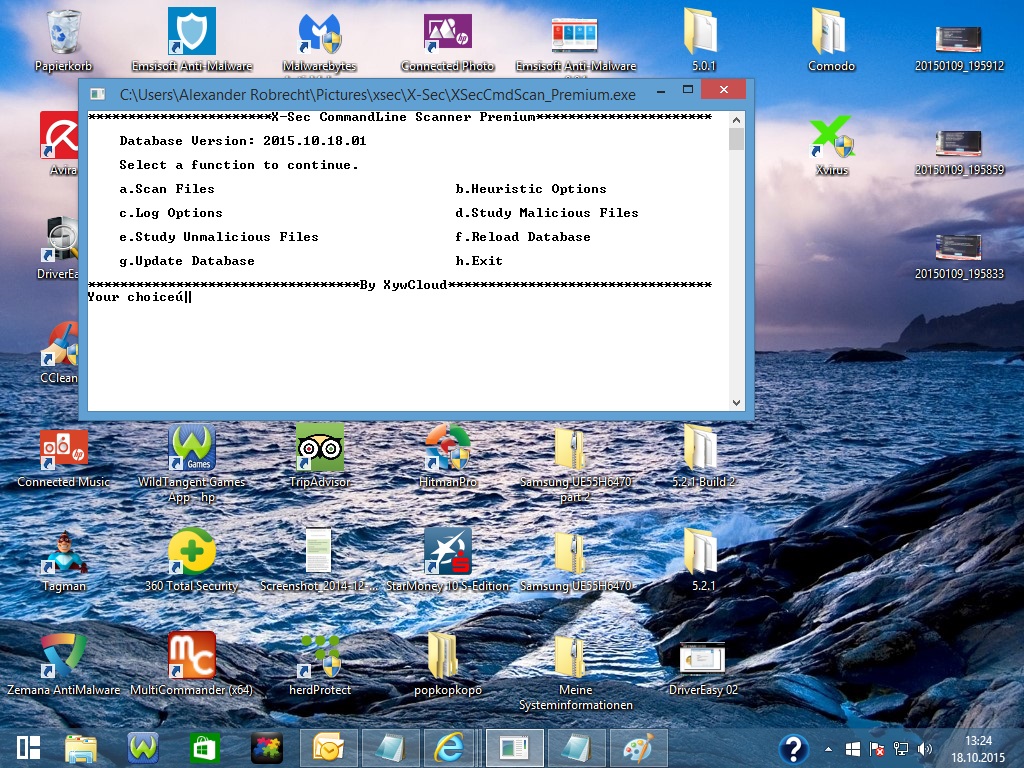1024x768 pixels.
Task: Click the 'a.Scan Files' menu text
Action: (167, 189)
